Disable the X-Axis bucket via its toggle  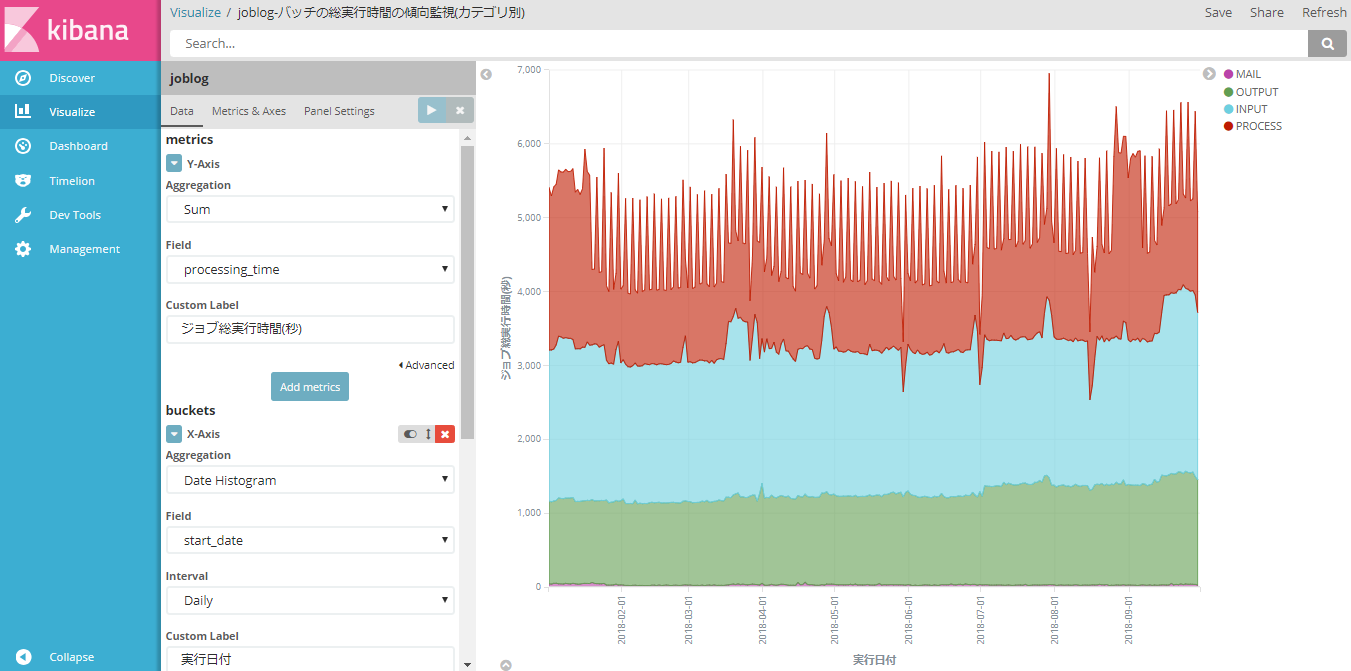pyautogui.click(x=410, y=434)
